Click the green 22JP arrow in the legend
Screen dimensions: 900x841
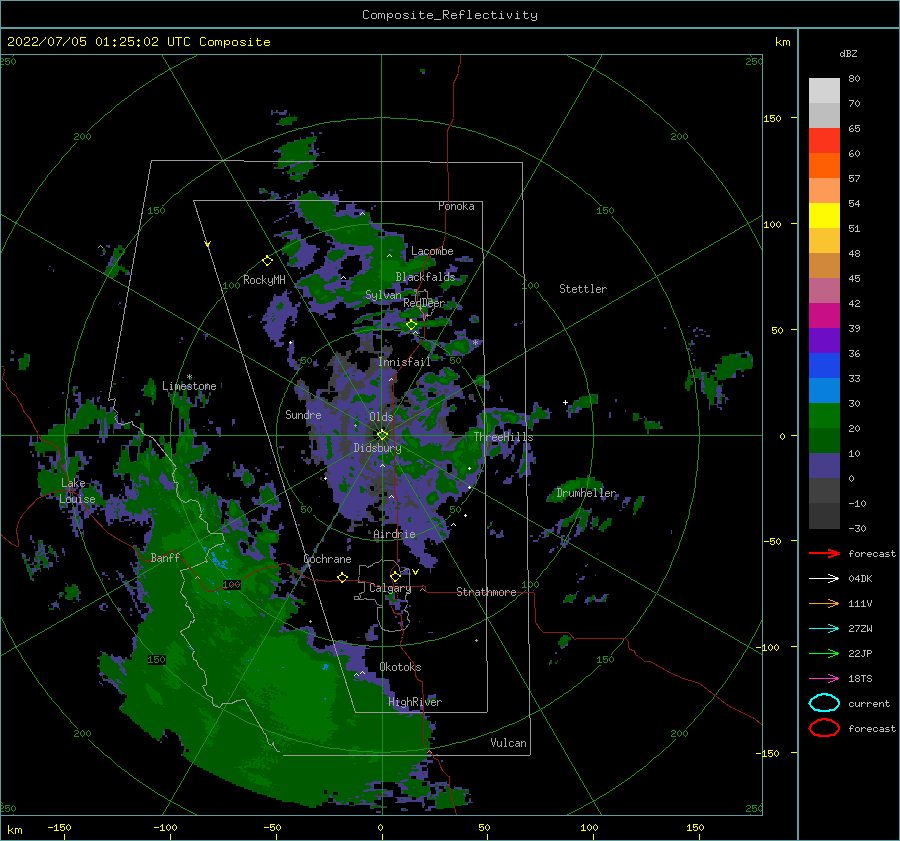pyautogui.click(x=824, y=653)
